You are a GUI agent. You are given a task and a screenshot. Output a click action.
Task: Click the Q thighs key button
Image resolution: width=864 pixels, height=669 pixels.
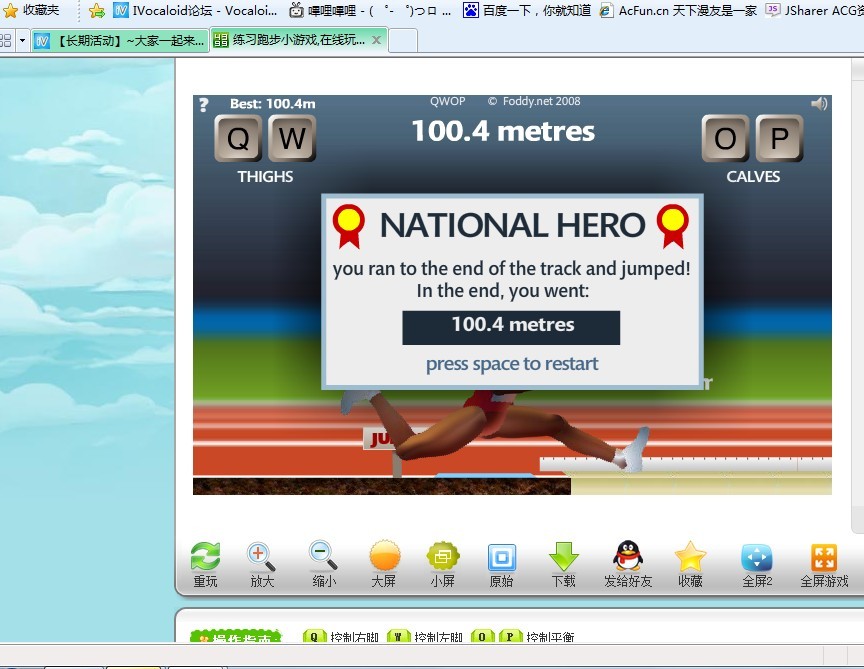[x=238, y=138]
